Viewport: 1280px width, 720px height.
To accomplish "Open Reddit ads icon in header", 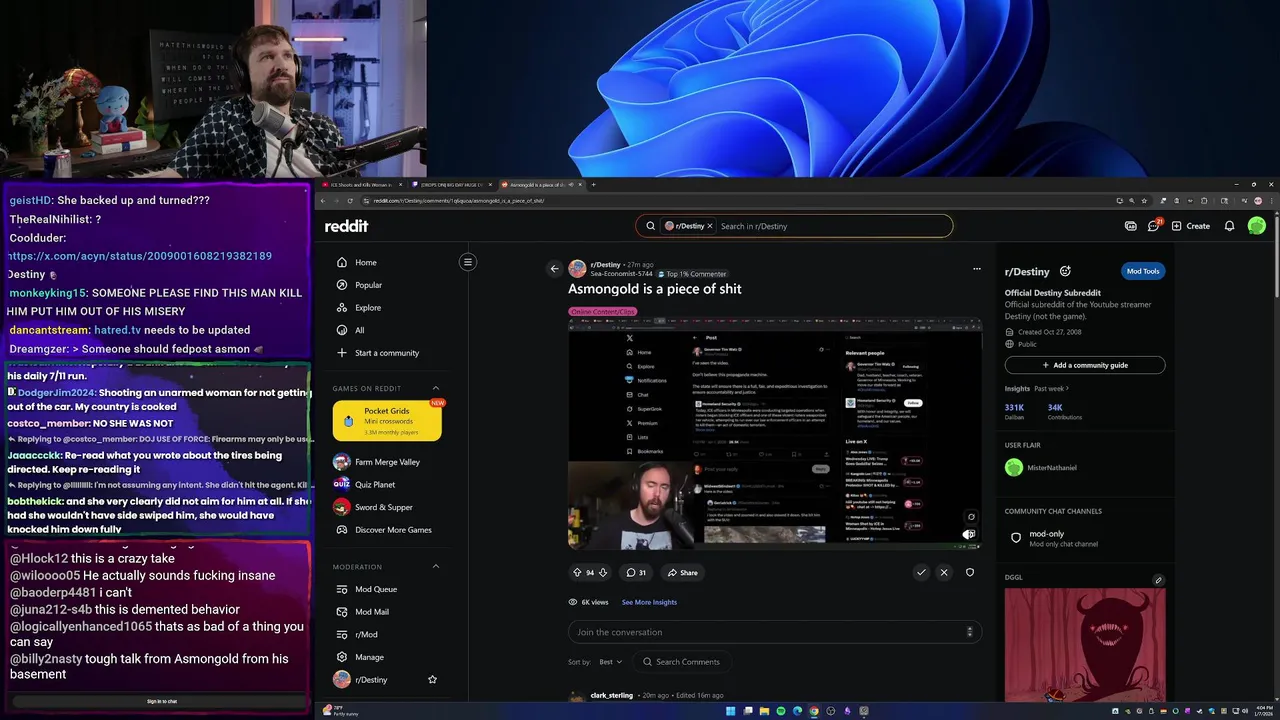I will click(x=1131, y=226).
